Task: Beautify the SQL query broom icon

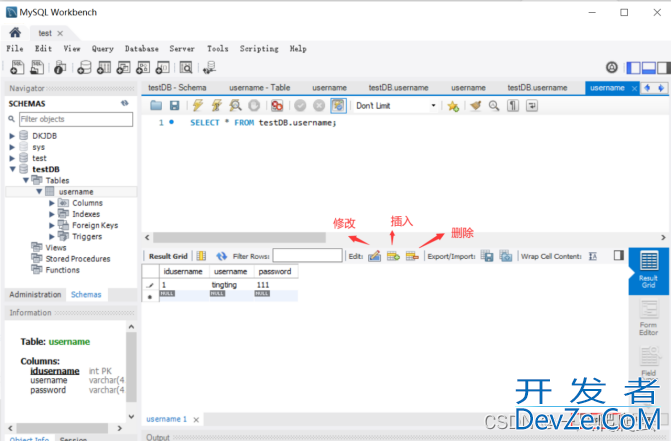Action: [x=475, y=105]
